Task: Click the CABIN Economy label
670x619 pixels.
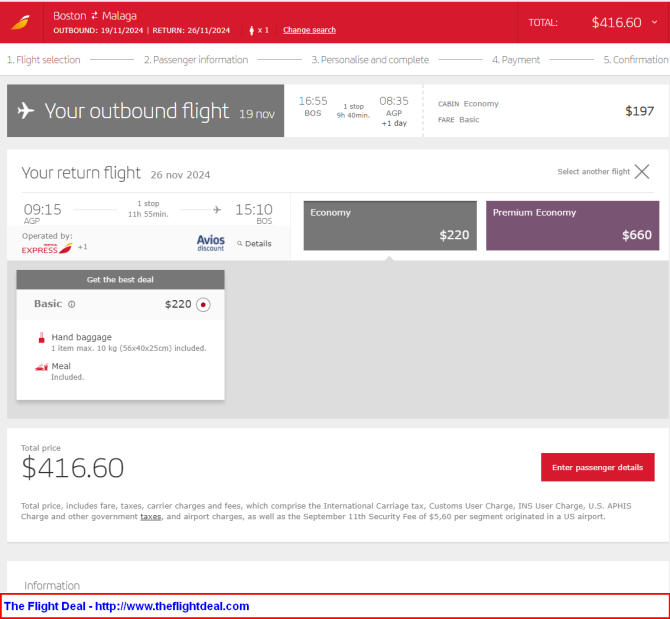Action: 468,104
